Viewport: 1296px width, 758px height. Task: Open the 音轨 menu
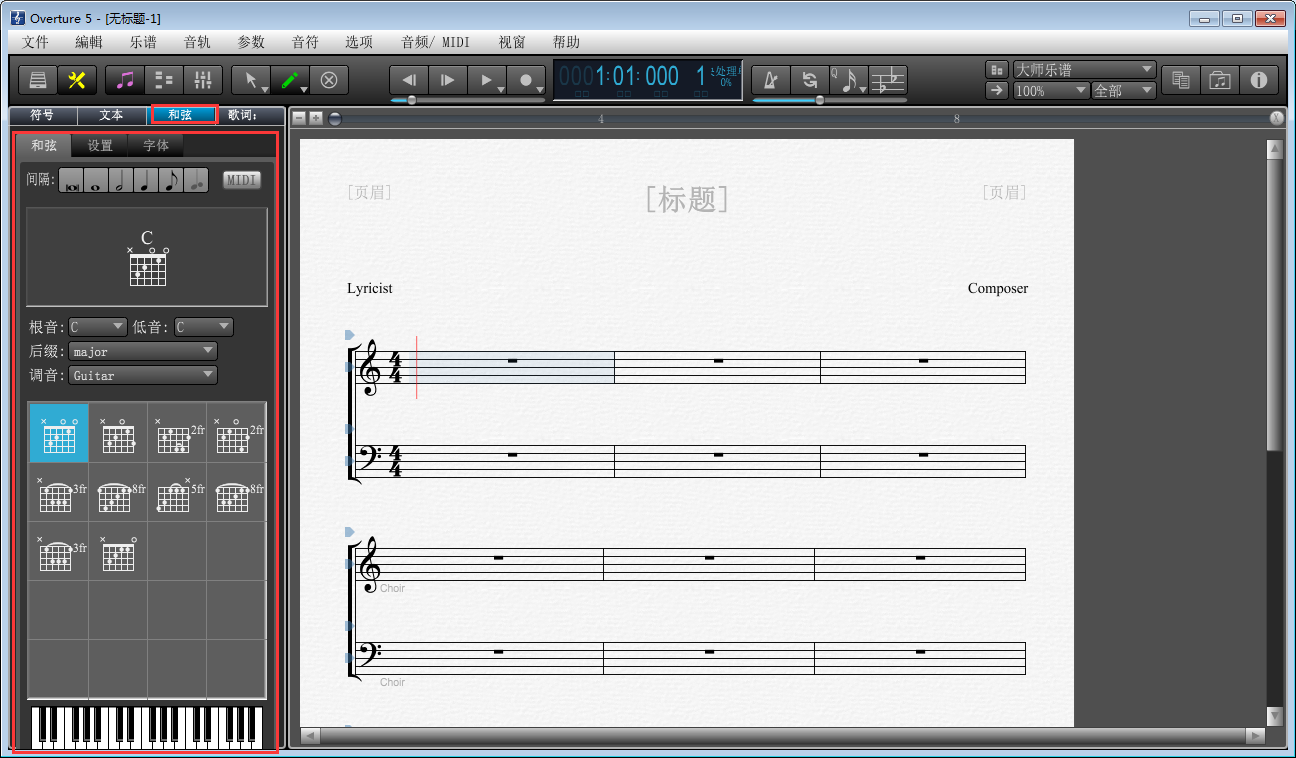pyautogui.click(x=197, y=42)
